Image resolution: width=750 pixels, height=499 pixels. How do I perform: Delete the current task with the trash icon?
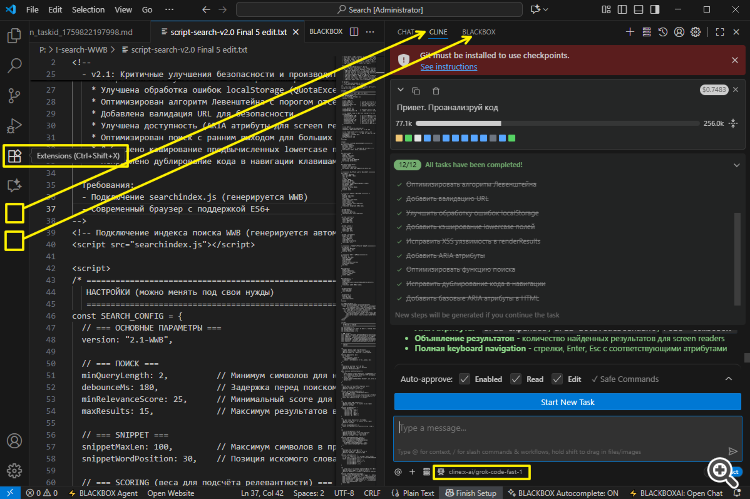coord(436,91)
